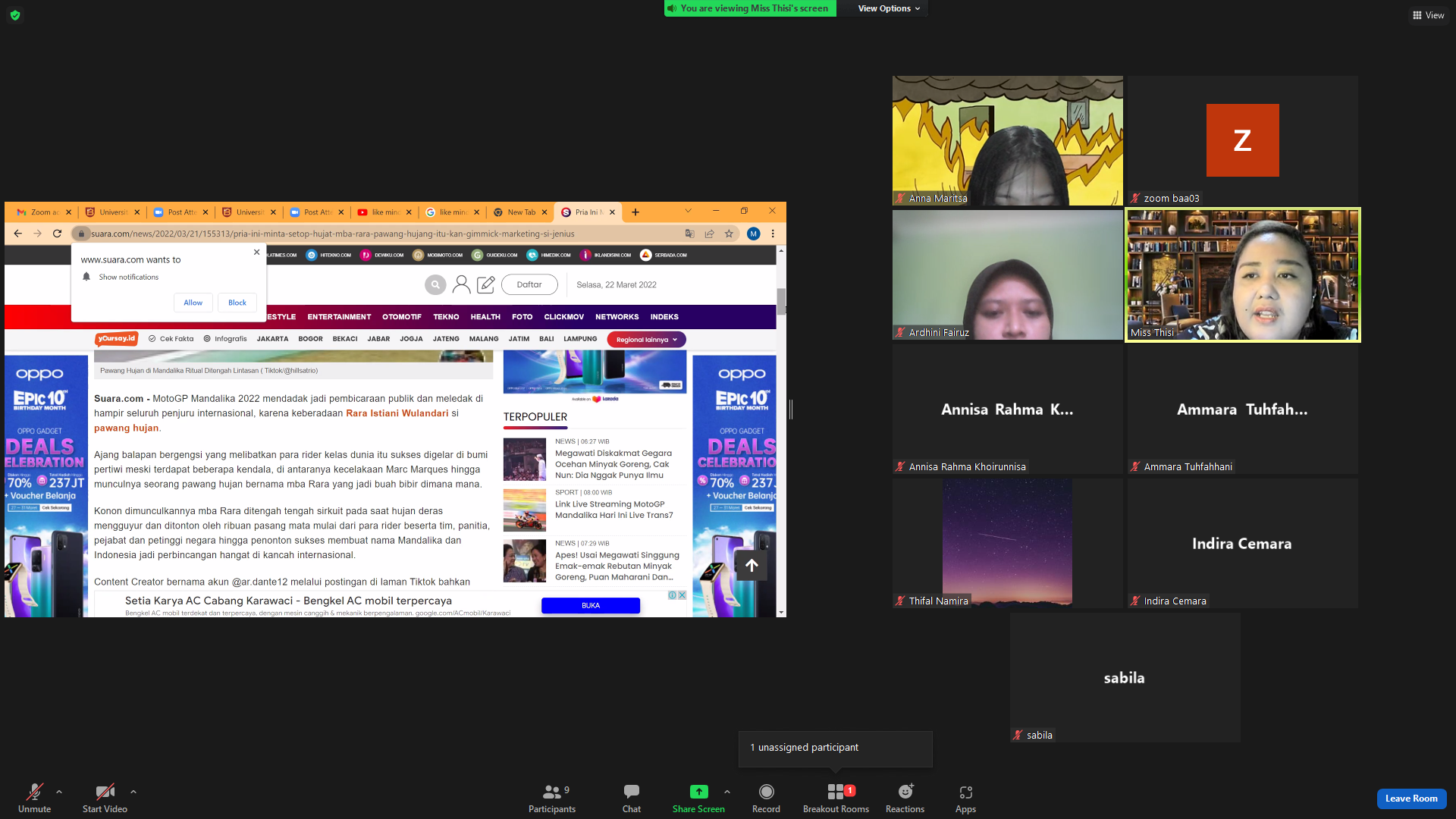Switch to the YouTube like mind tab
1456x819 pixels.
(385, 212)
